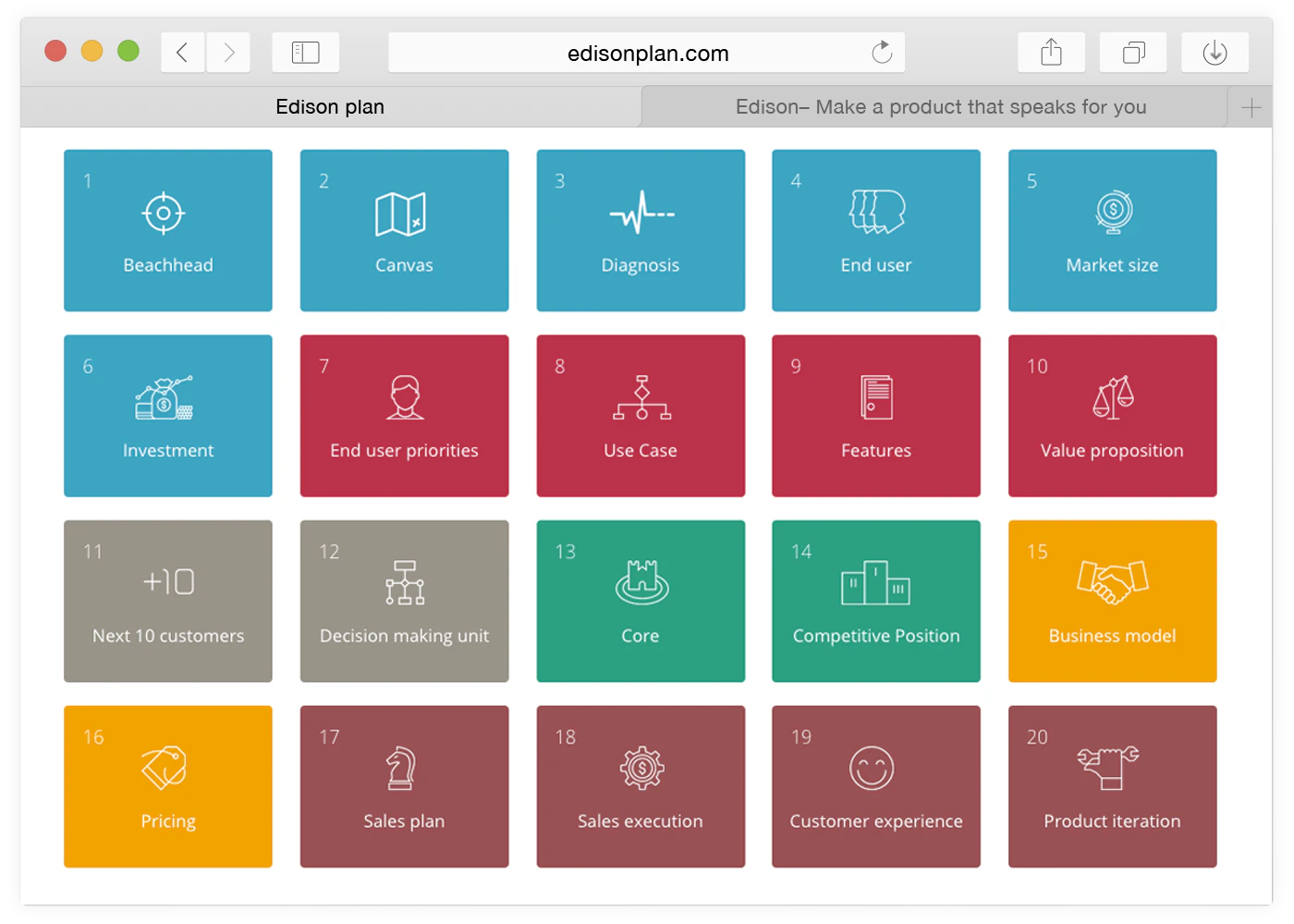
Task: Open the End user faces icon
Action: coord(877,213)
